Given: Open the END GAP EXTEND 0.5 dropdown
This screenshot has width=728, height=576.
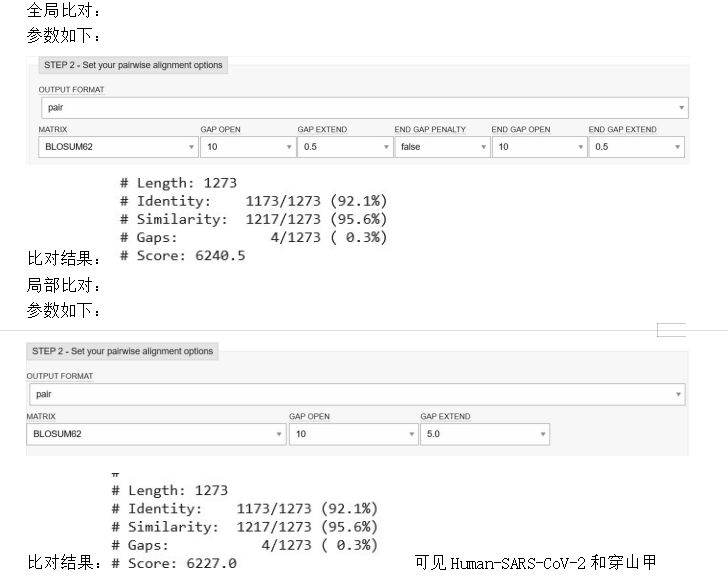Looking at the screenshot, I should (x=637, y=147).
